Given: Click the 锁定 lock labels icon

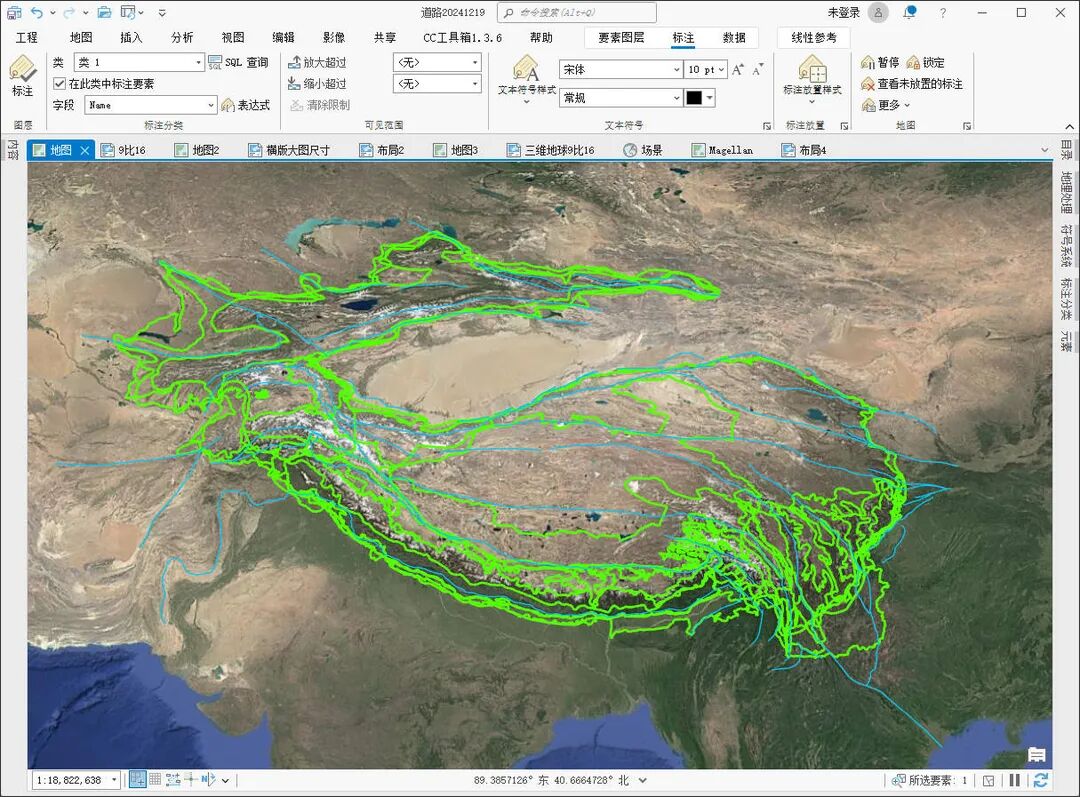Looking at the screenshot, I should click(913, 63).
